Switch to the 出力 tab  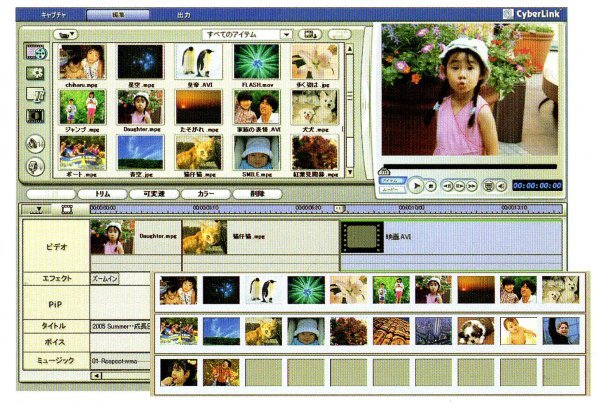pyautogui.click(x=184, y=15)
